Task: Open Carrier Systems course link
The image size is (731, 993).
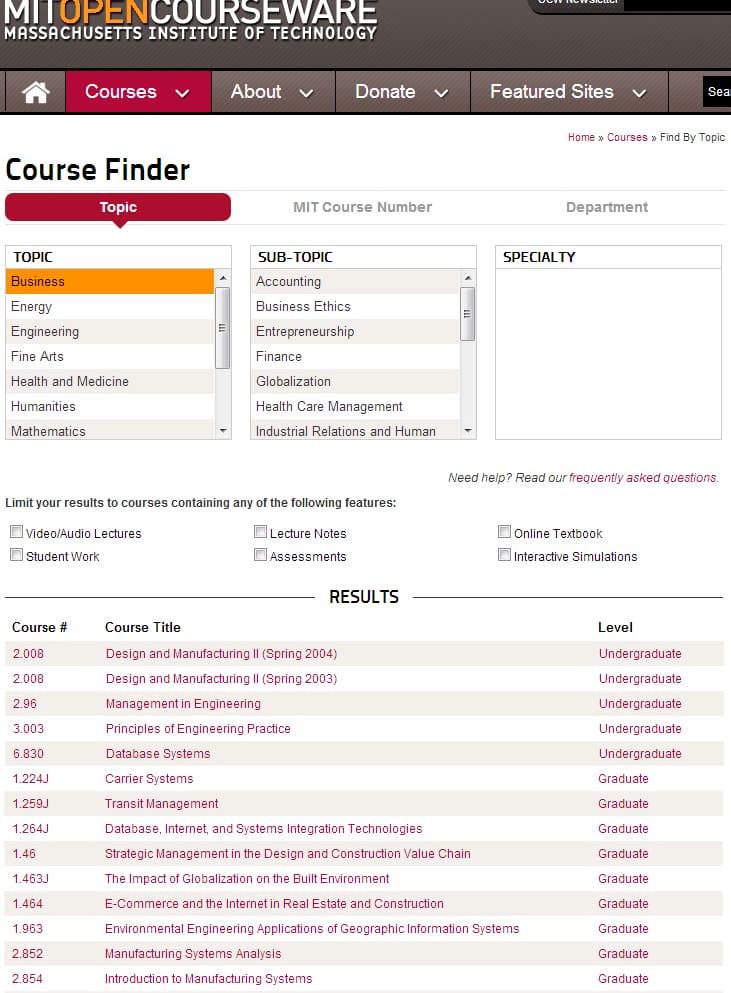Action: 149,779
